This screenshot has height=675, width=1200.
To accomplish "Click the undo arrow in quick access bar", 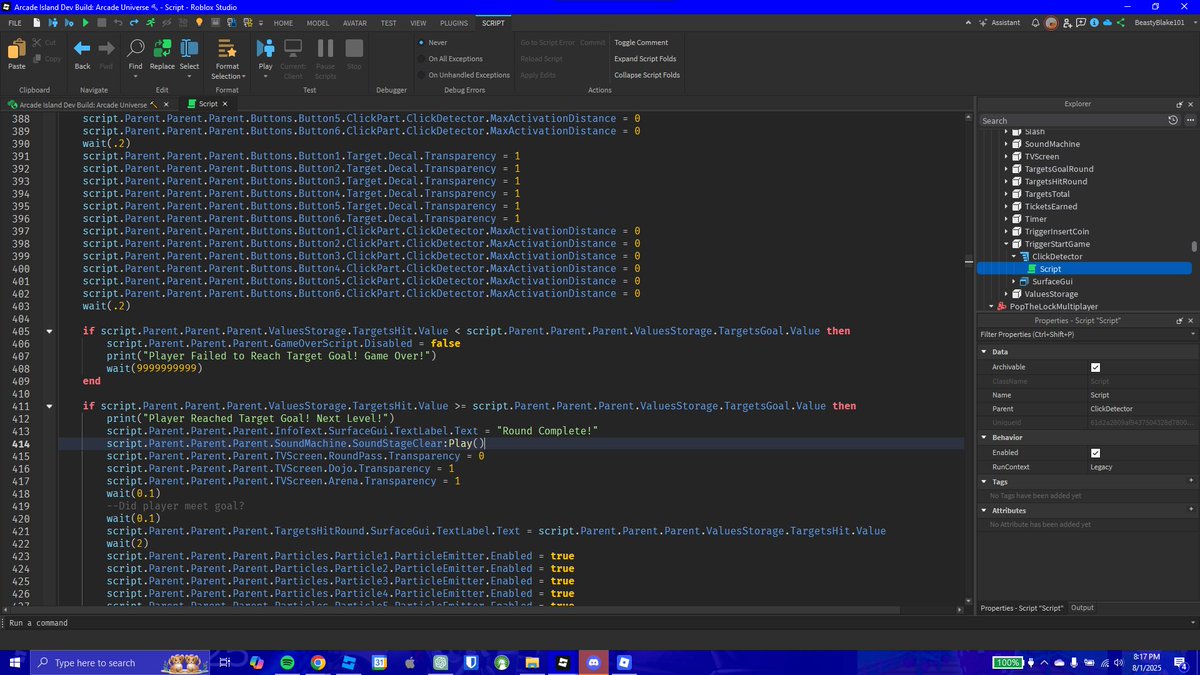I will click(x=118, y=22).
